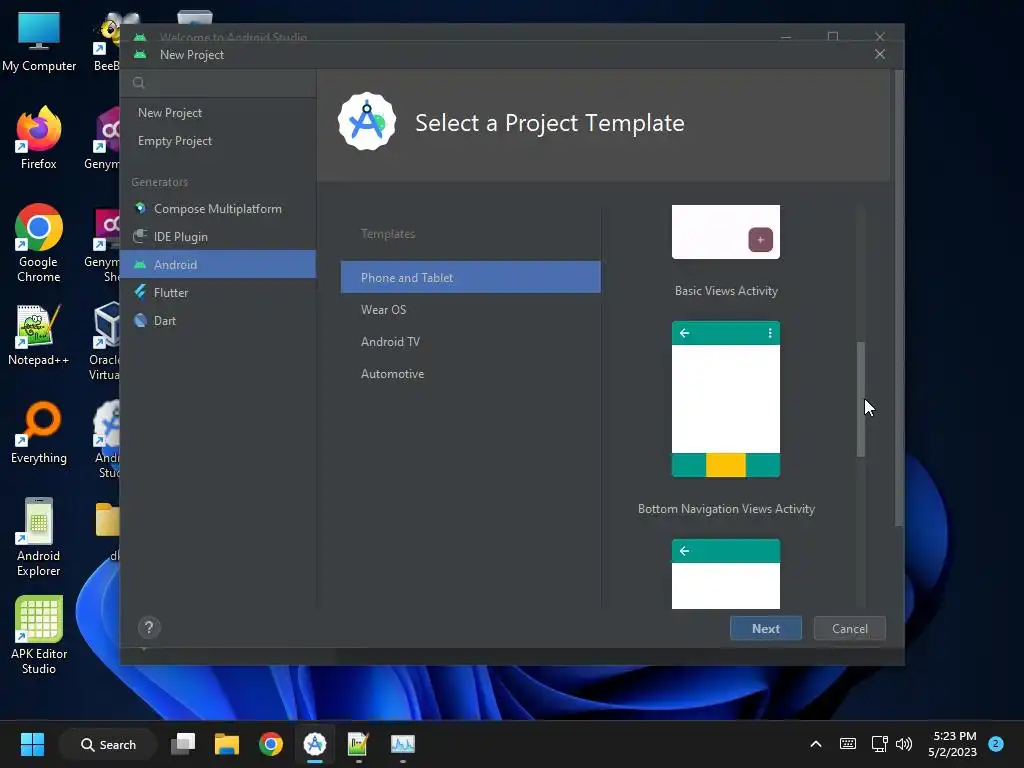Select Basic Views Activity thumbnail
The height and width of the screenshot is (768, 1024).
pos(726,232)
